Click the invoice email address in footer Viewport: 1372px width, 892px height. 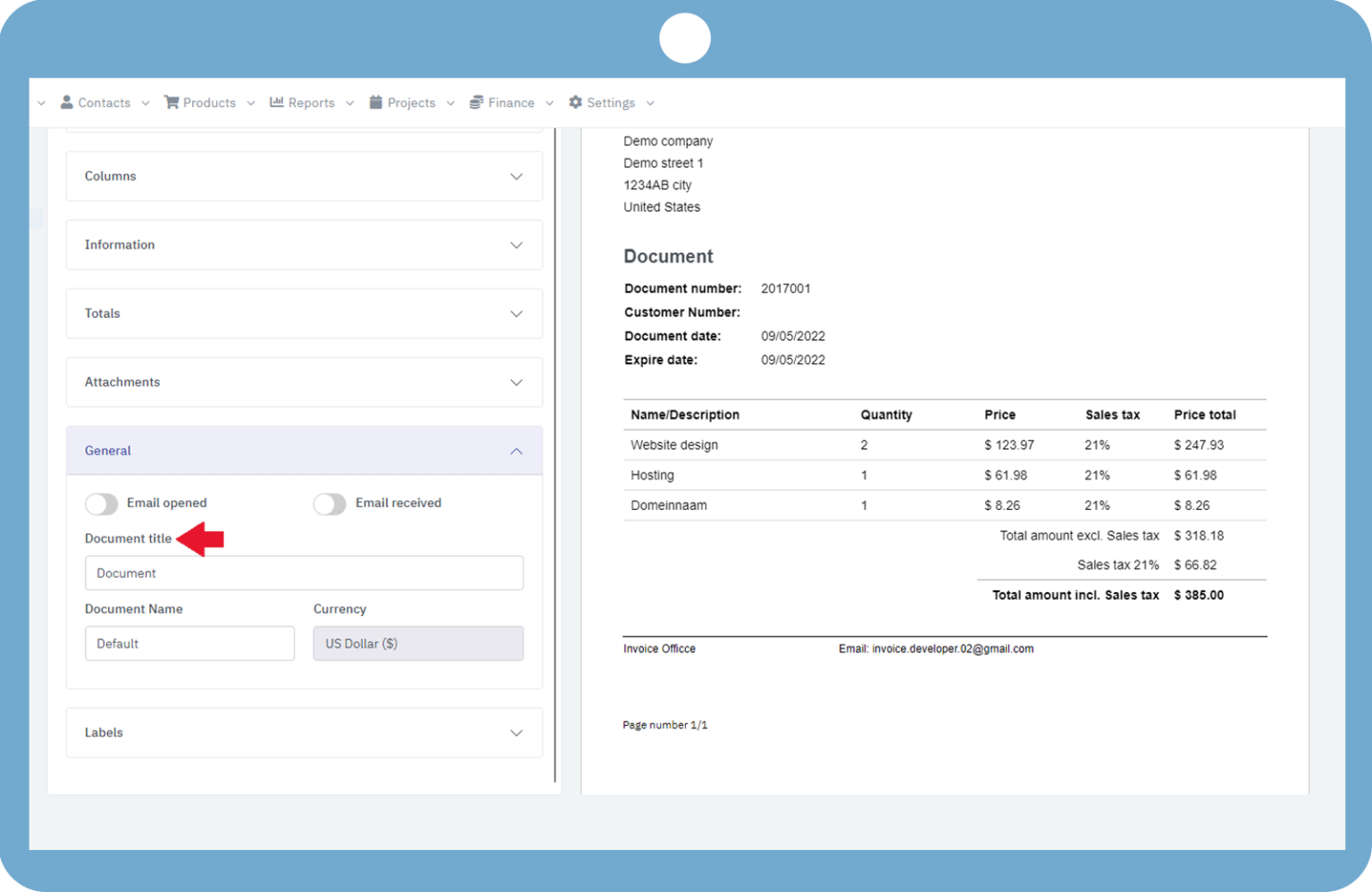pyautogui.click(x=952, y=649)
